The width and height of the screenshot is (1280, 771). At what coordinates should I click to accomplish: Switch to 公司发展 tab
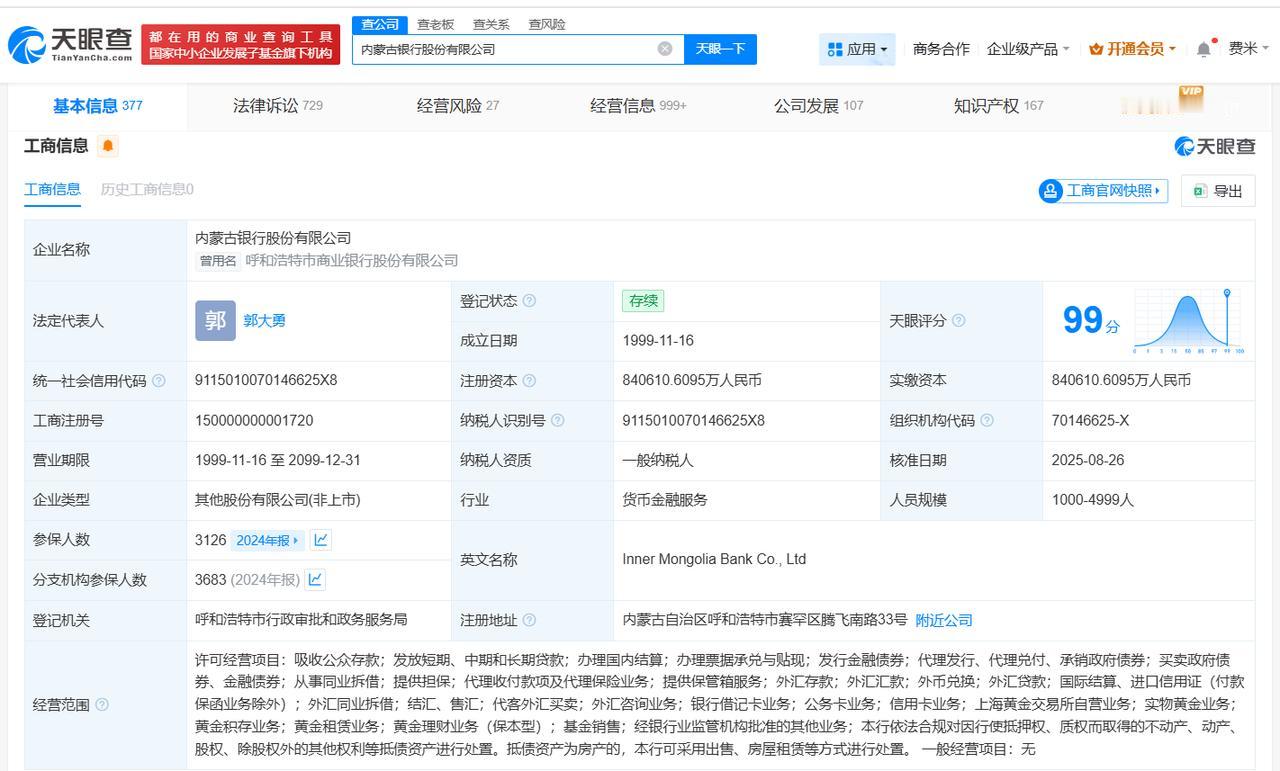(x=818, y=106)
